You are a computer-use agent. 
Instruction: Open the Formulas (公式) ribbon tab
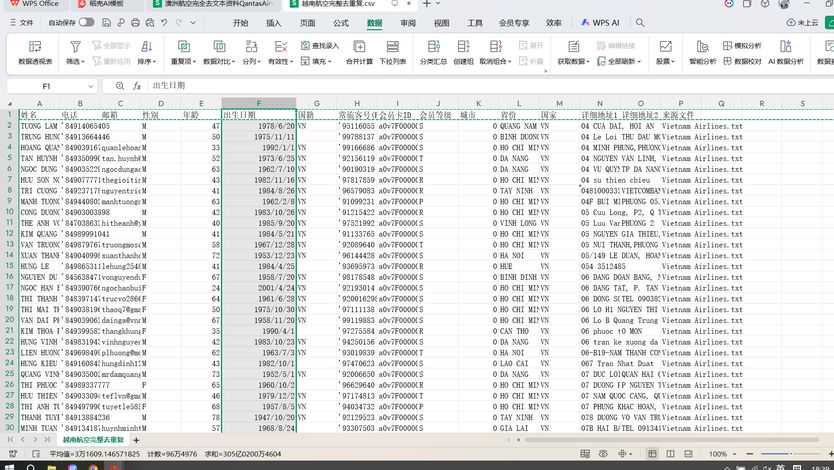(x=341, y=23)
